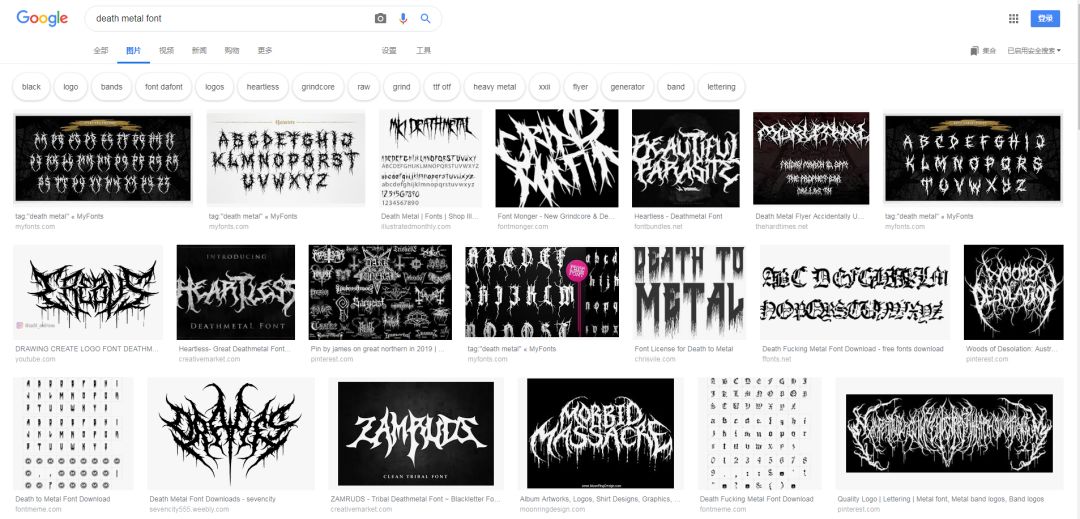Screen dimensions: 1080x519
Task: Open the ZAMRUDS clean tribal font thumbnail
Action: 415,434
